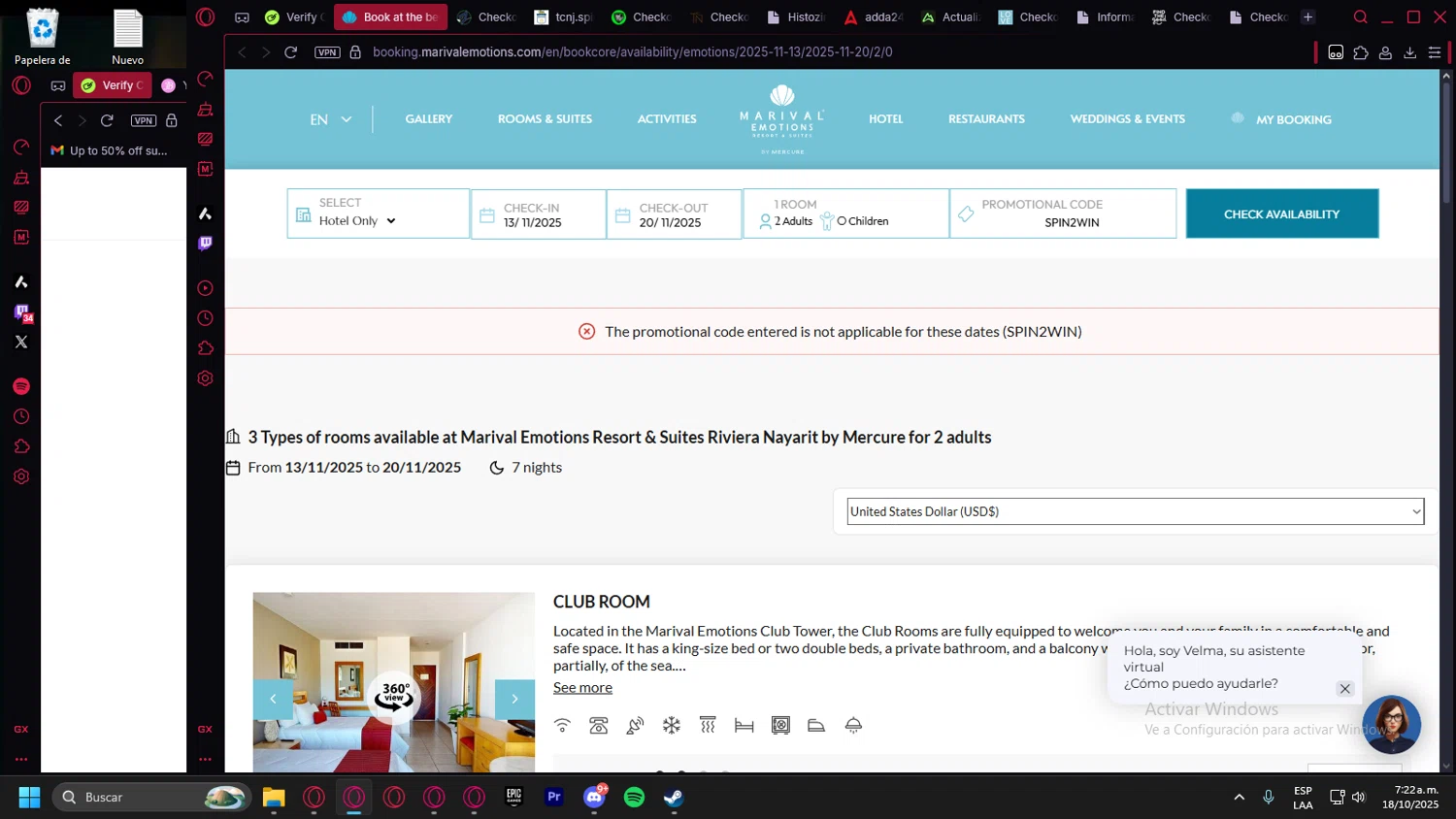Image resolution: width=1456 pixels, height=819 pixels.
Task: Open the X (Twitter) icon in the left sidebar
Action: point(21,342)
